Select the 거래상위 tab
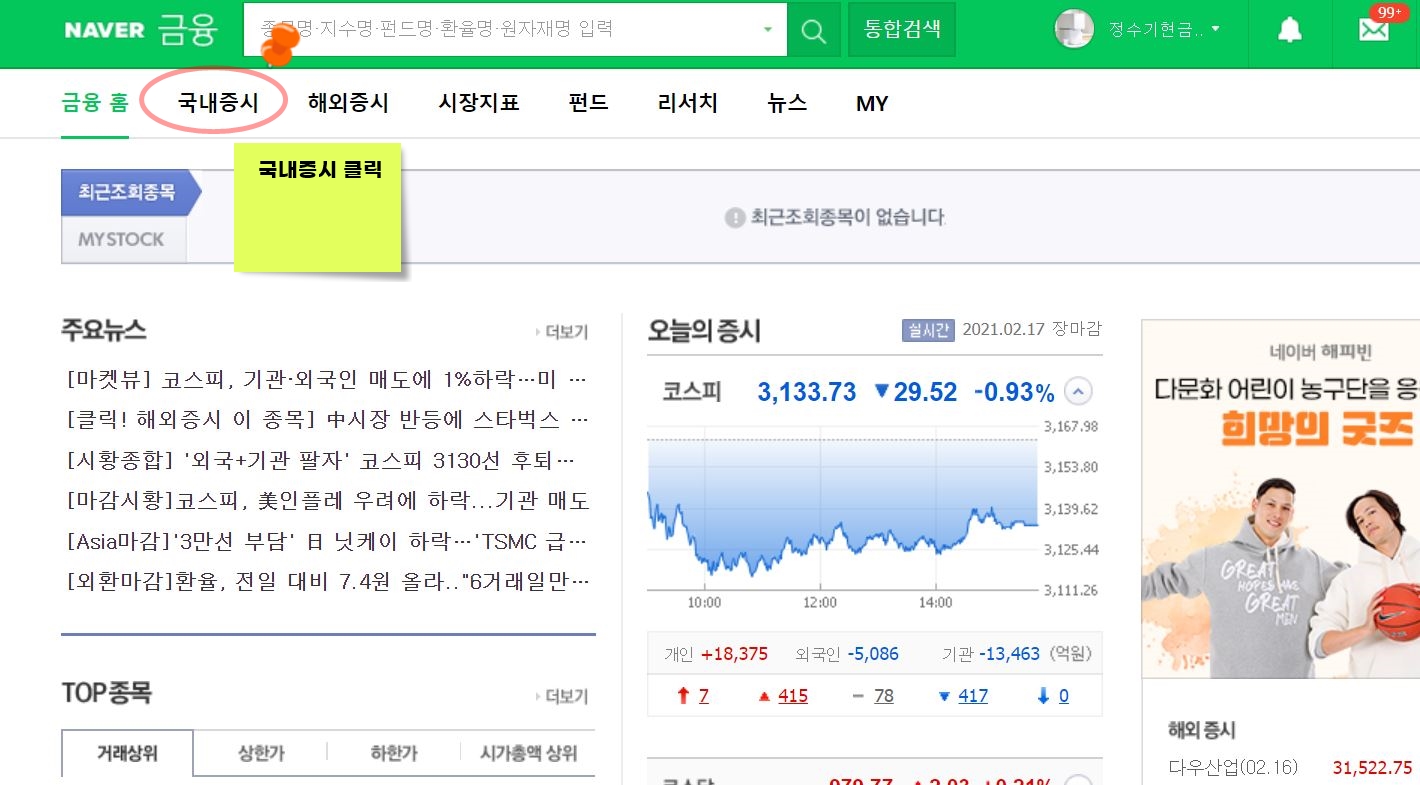 tap(127, 753)
